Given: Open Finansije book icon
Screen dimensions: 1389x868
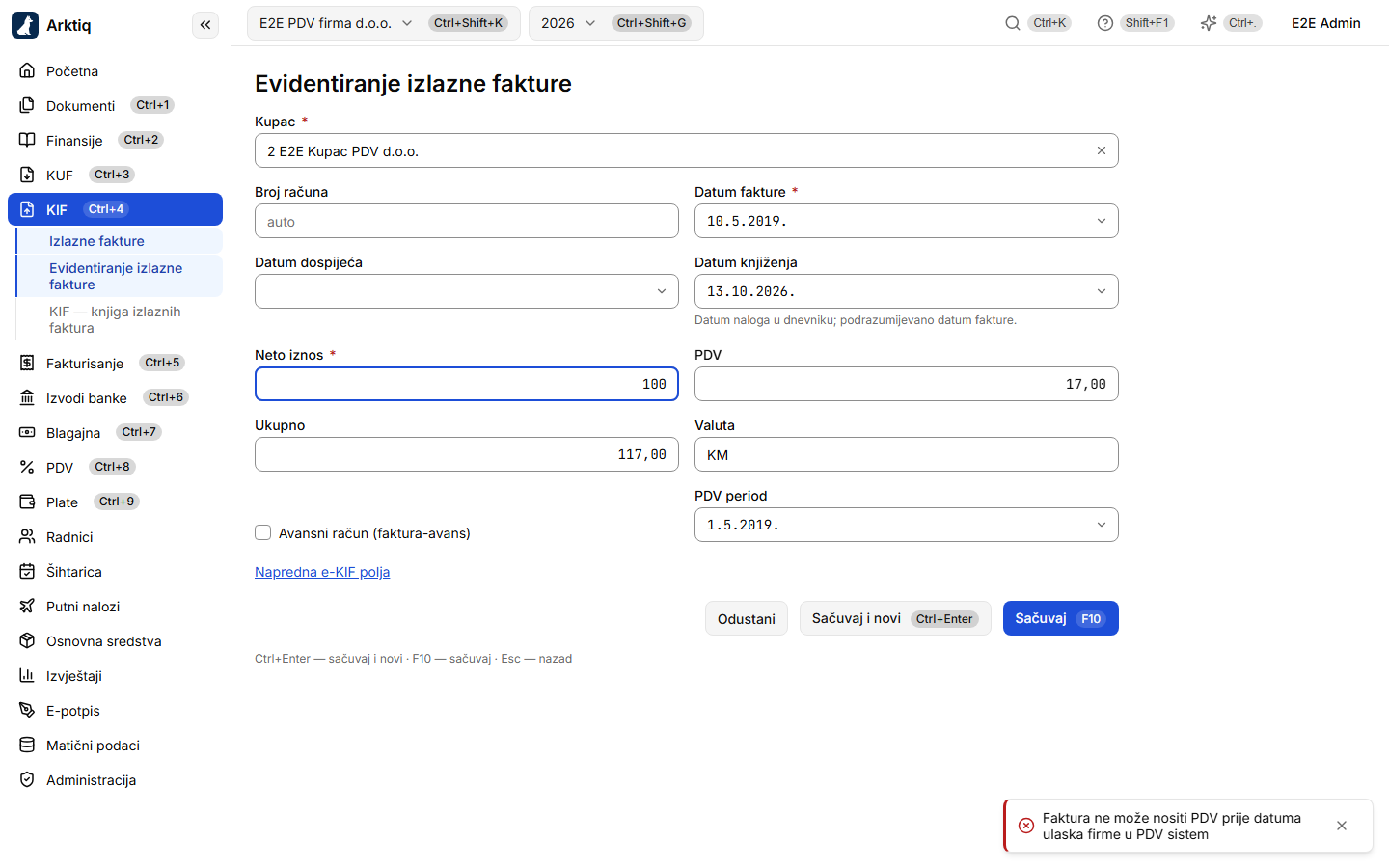Looking at the screenshot, I should 27,140.
